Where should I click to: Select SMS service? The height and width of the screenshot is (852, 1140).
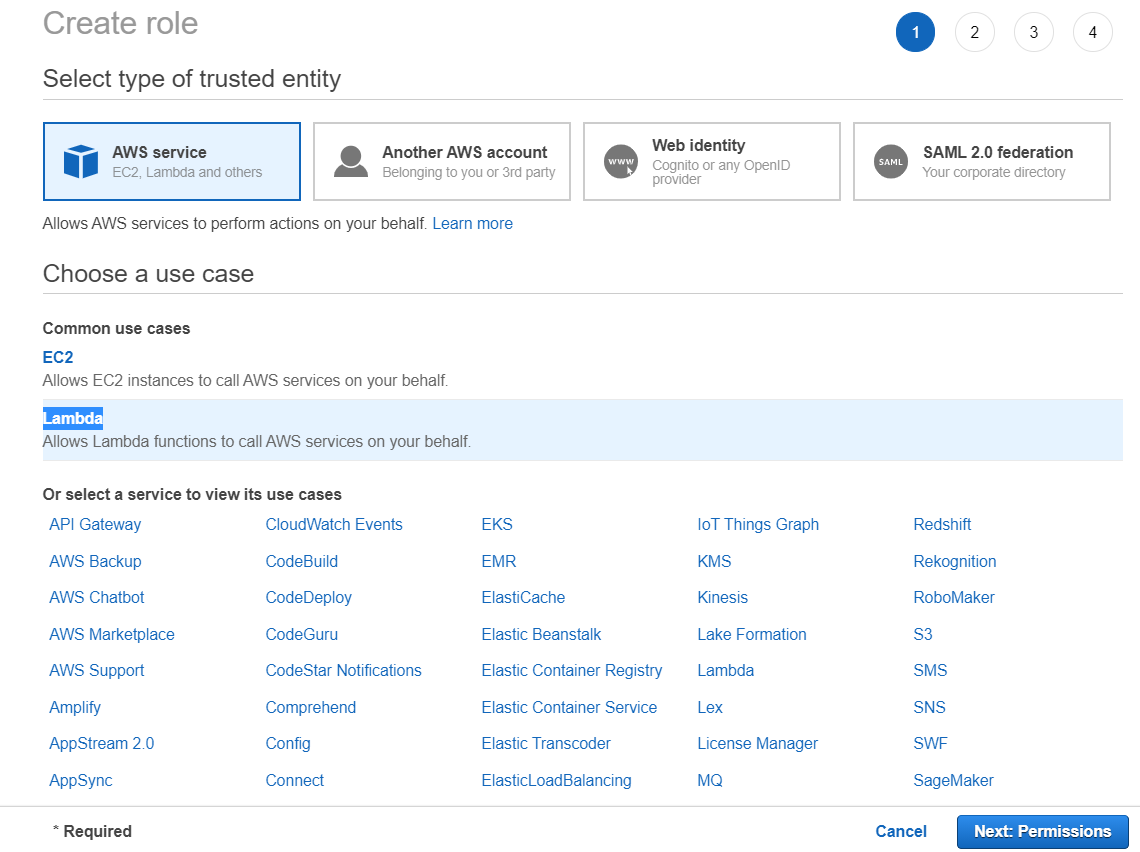pos(931,671)
